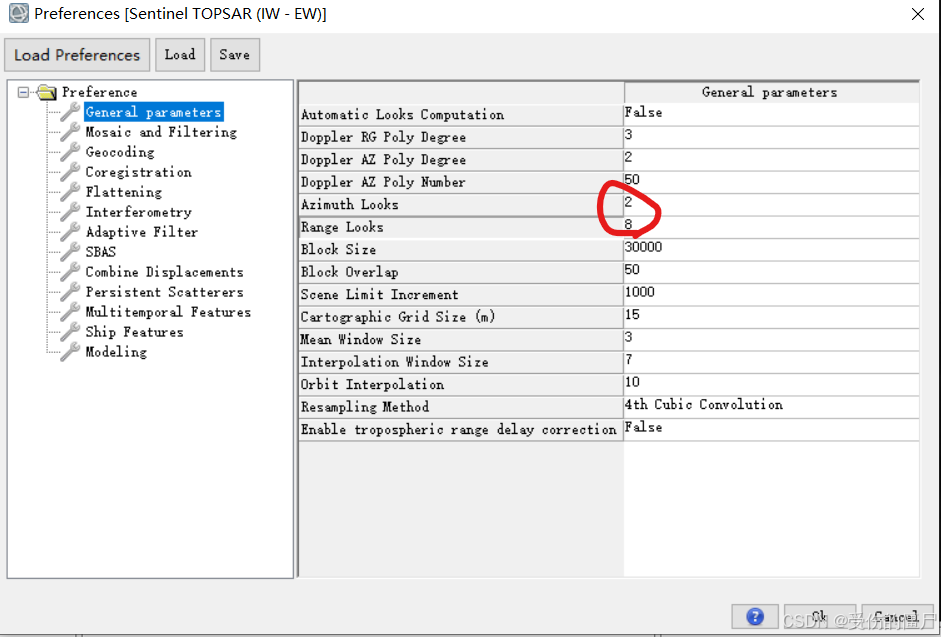
Task: Select Combine Displacements in the tree
Action: coord(164,272)
